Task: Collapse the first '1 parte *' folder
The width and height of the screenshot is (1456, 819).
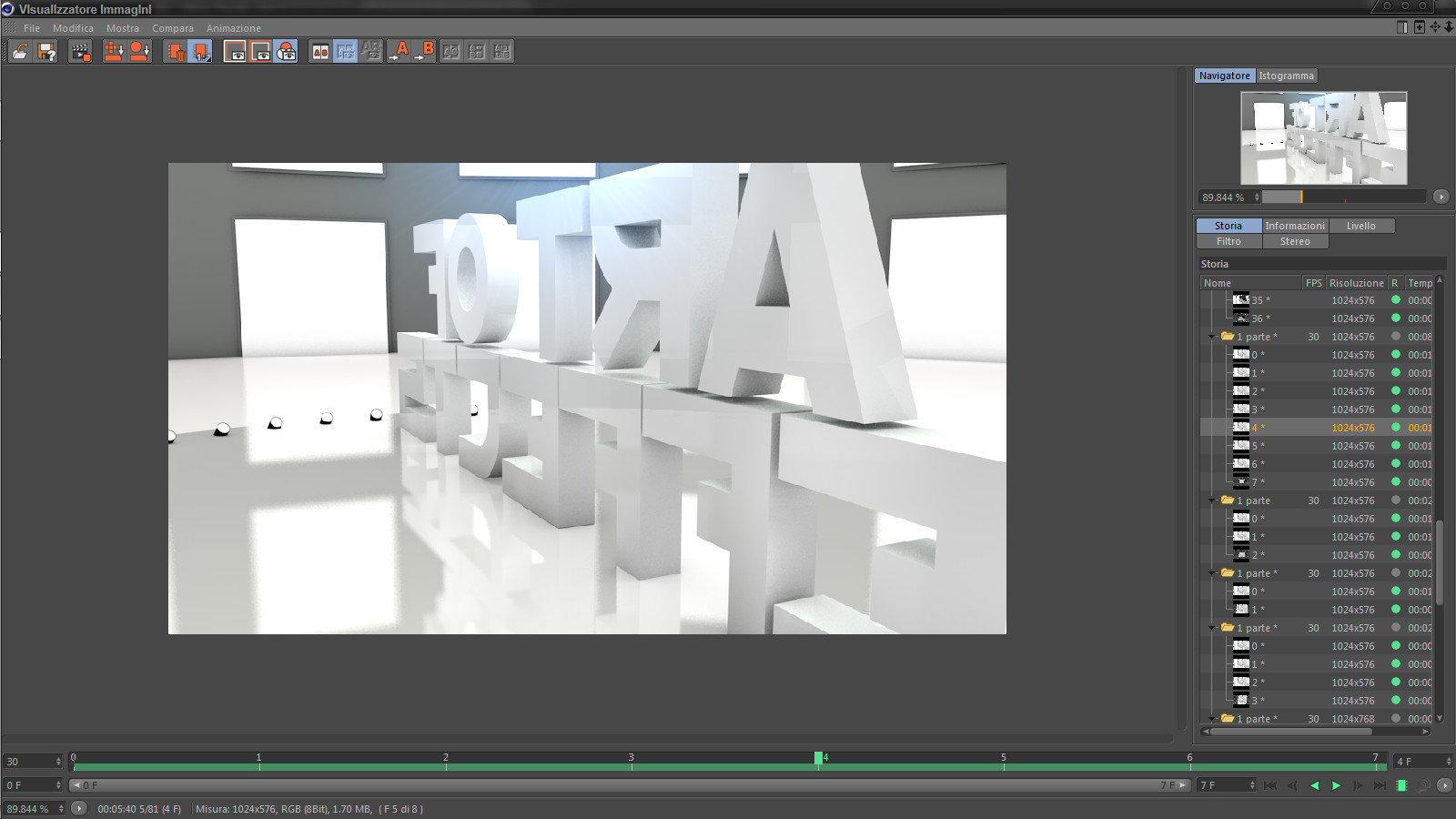Action: pyautogui.click(x=1212, y=338)
